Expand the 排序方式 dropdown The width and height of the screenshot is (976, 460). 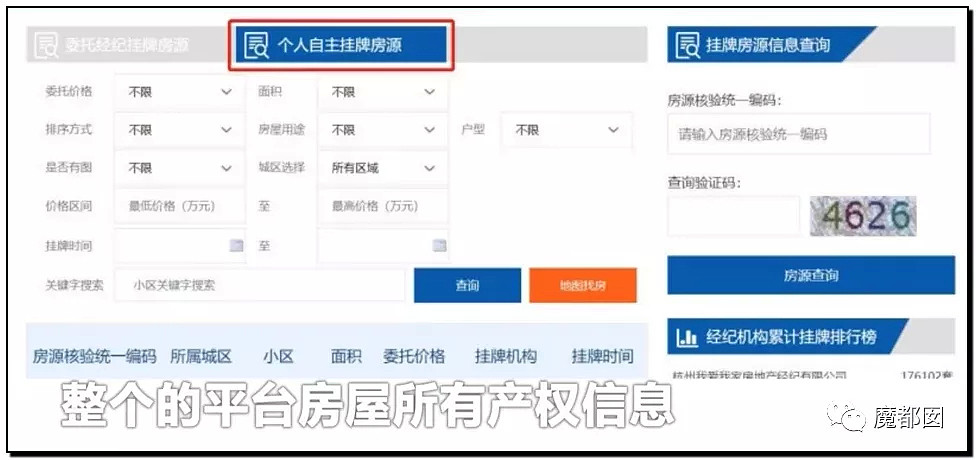pos(179,130)
